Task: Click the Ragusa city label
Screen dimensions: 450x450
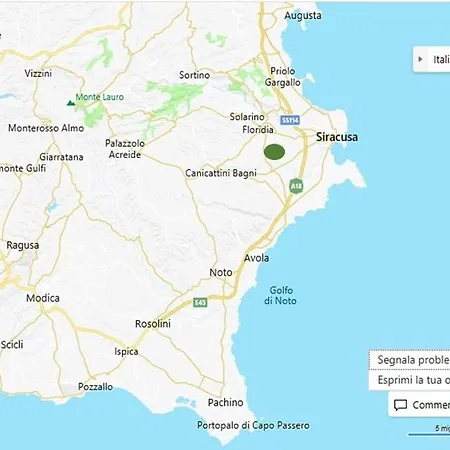Action: point(23,246)
